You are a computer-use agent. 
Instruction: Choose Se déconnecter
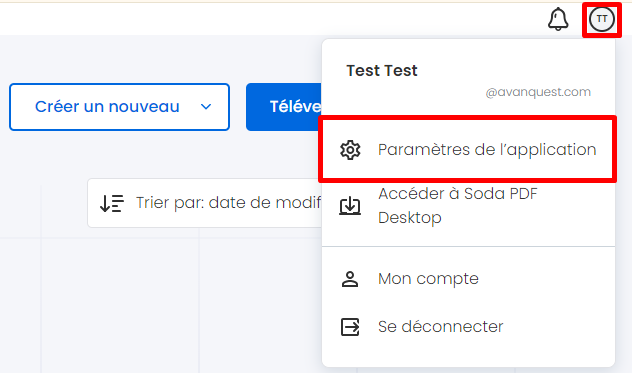coord(468,327)
